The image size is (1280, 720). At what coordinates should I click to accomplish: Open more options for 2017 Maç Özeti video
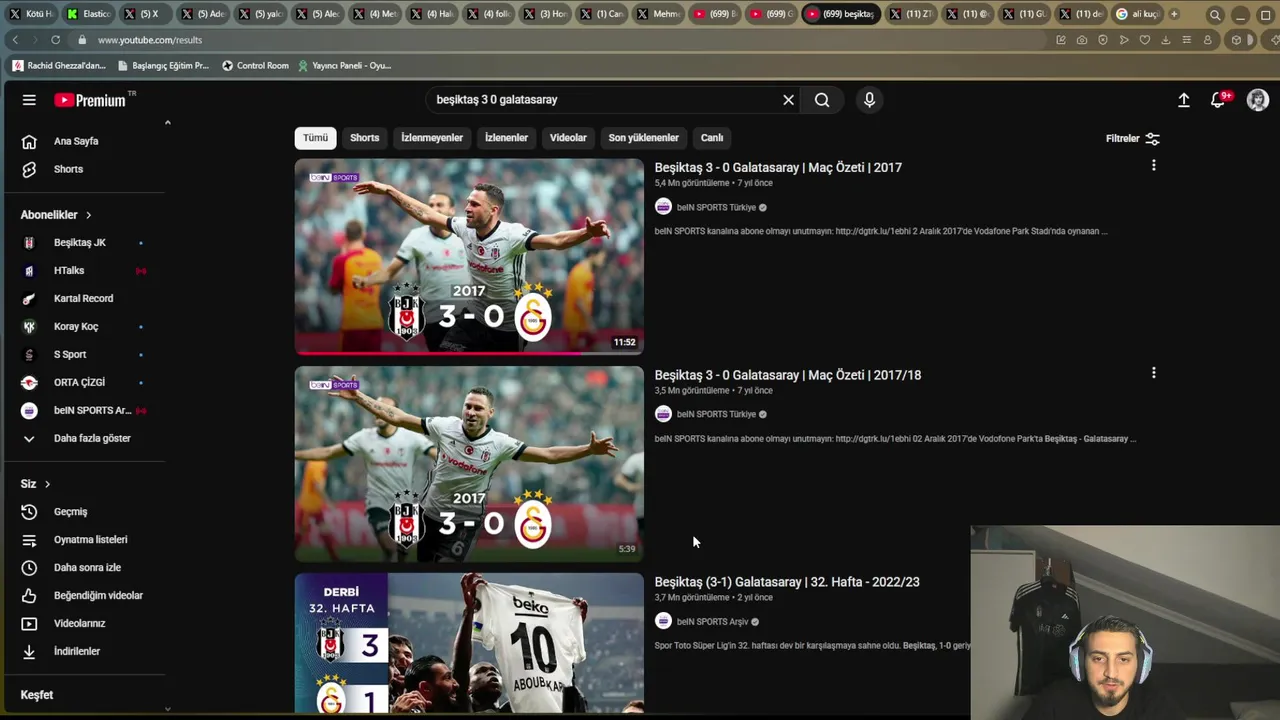tap(1154, 166)
